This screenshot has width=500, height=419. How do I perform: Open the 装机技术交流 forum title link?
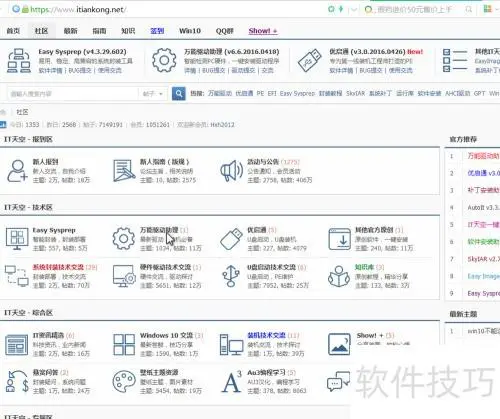click(x=267, y=335)
